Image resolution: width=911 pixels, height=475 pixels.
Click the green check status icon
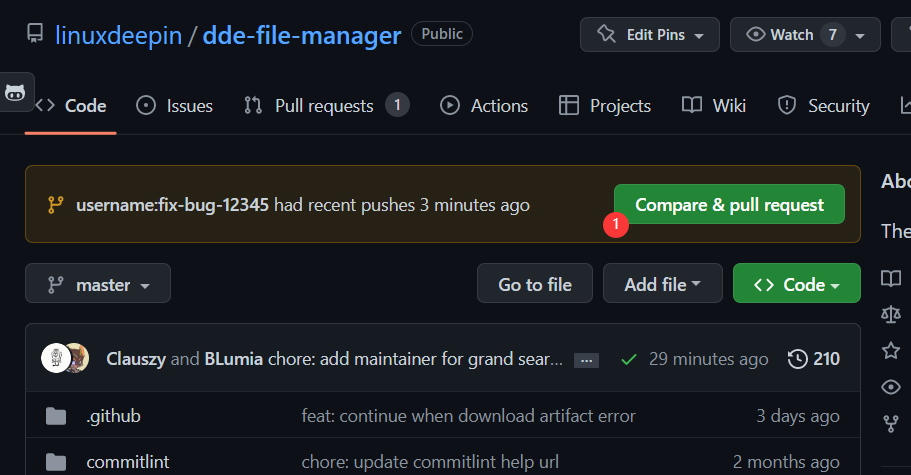coord(629,359)
